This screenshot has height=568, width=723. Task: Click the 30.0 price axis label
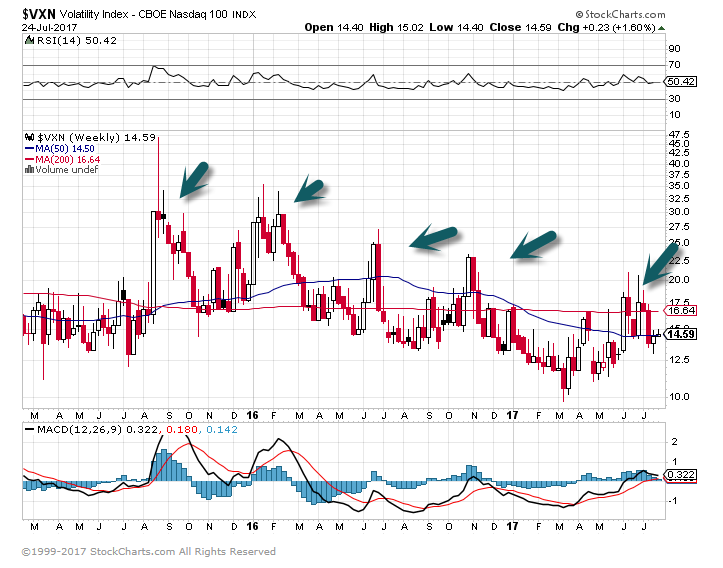(679, 212)
